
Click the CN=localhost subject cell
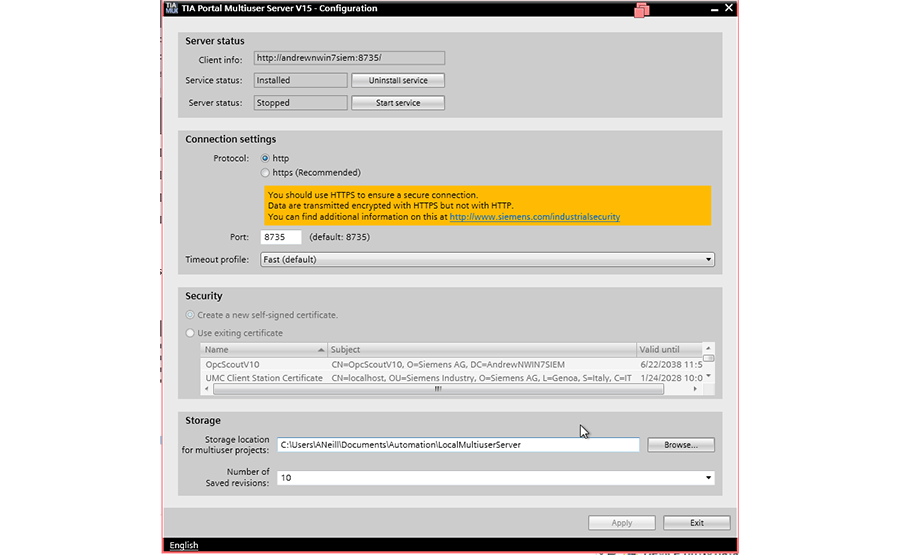[481, 378]
